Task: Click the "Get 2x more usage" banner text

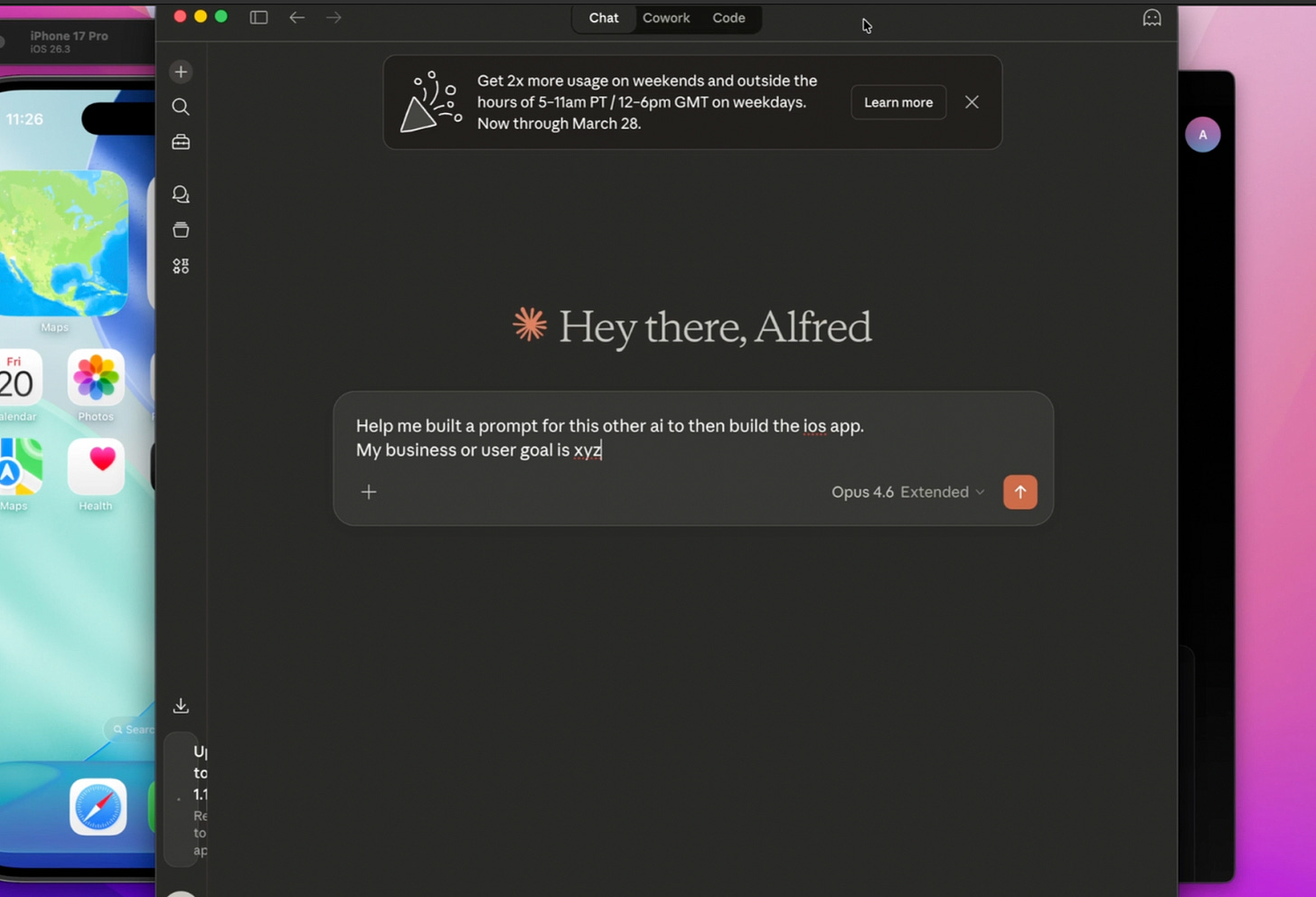Action: click(x=647, y=102)
